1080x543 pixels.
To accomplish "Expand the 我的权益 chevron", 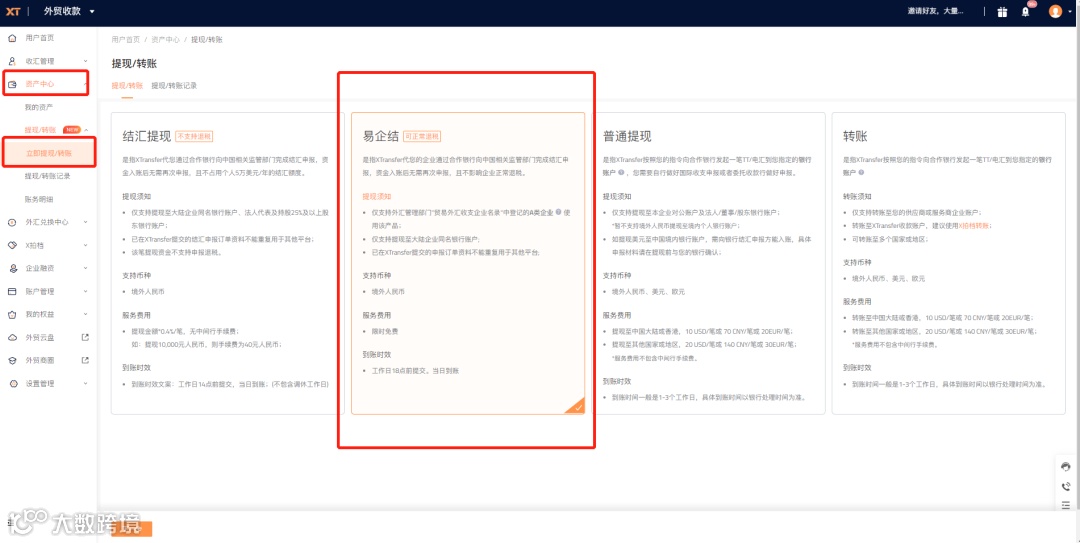I will (x=85, y=314).
